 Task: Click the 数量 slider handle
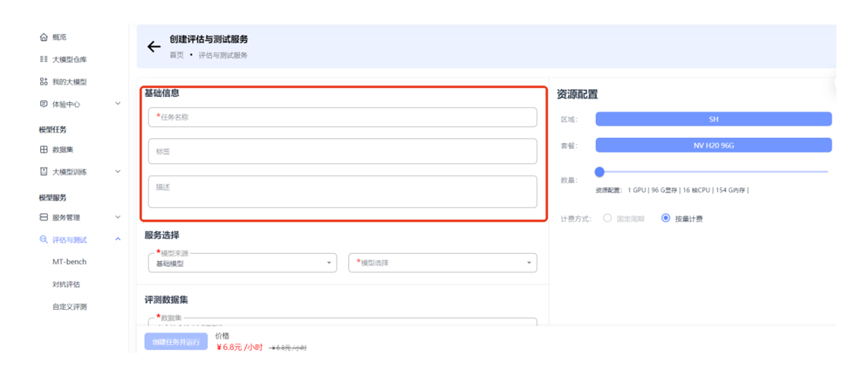coord(600,172)
